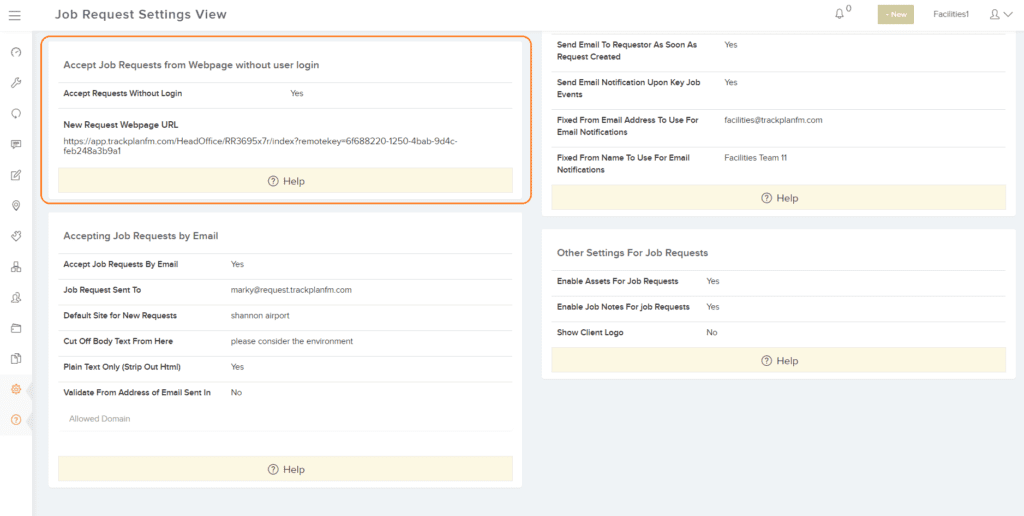Expand the user account dropdown

pyautogui.click(x=1000, y=14)
